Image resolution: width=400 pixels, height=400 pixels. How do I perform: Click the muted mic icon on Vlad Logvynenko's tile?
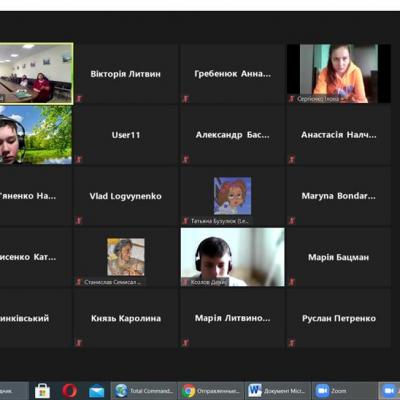click(x=79, y=220)
